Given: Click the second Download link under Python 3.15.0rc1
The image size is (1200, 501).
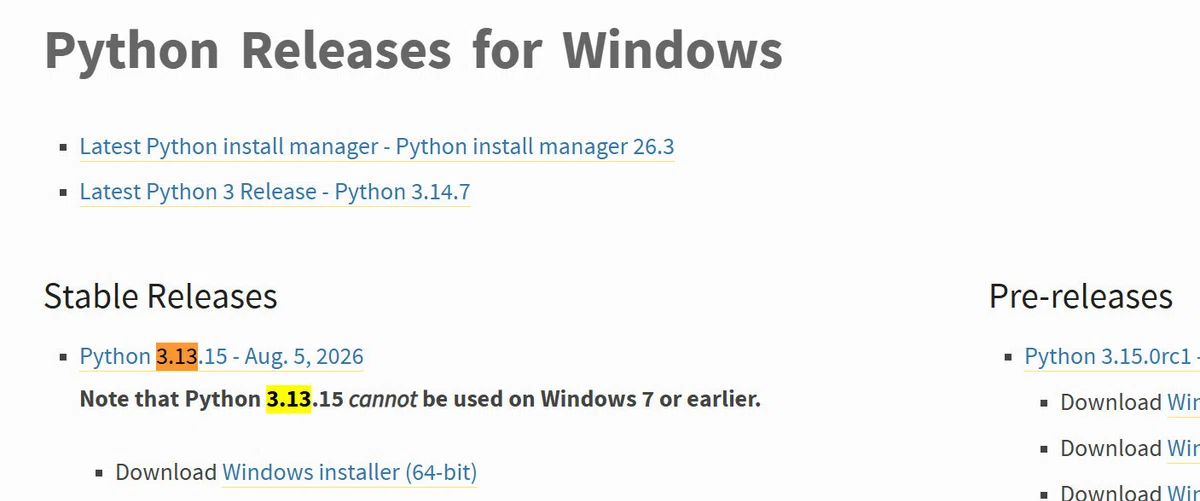Looking at the screenshot, I should pyautogui.click(x=1184, y=449).
